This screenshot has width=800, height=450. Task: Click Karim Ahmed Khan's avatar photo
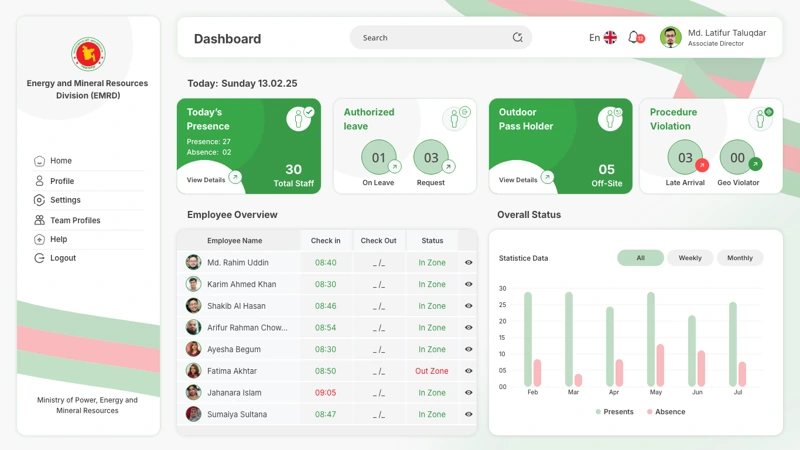click(x=193, y=284)
